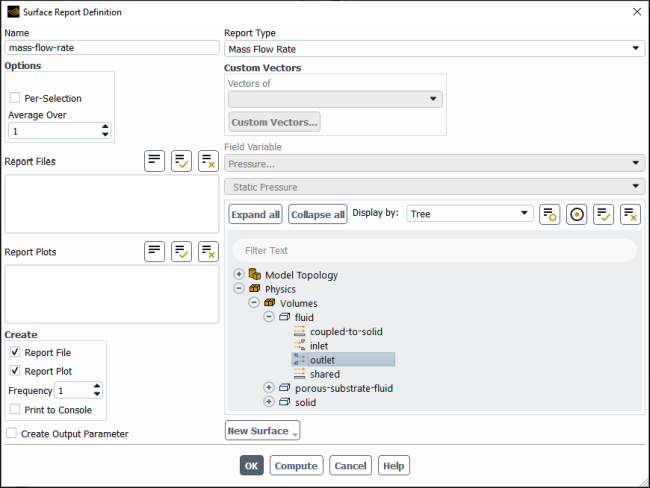Click the Compute button
The height and width of the screenshot is (488, 650).
pos(296,466)
